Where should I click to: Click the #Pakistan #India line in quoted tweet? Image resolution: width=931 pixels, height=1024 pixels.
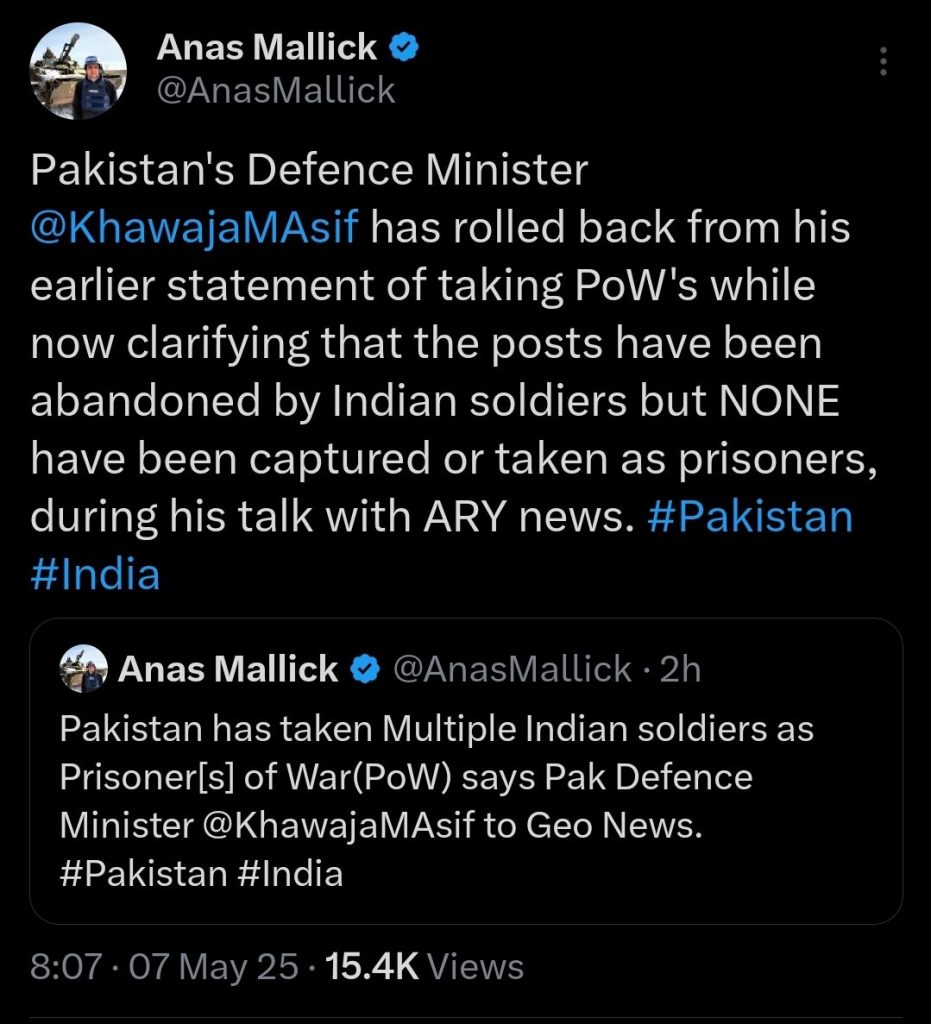coord(202,873)
